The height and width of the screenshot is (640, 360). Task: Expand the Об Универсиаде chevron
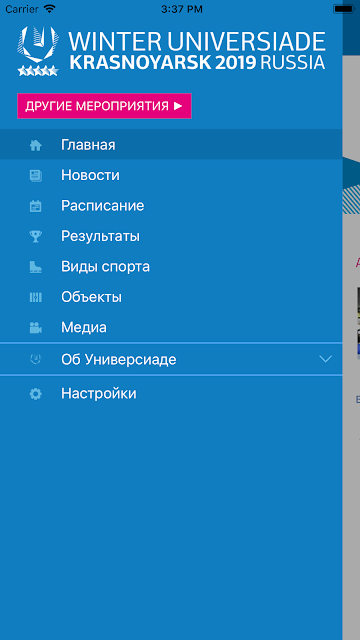(x=325, y=359)
